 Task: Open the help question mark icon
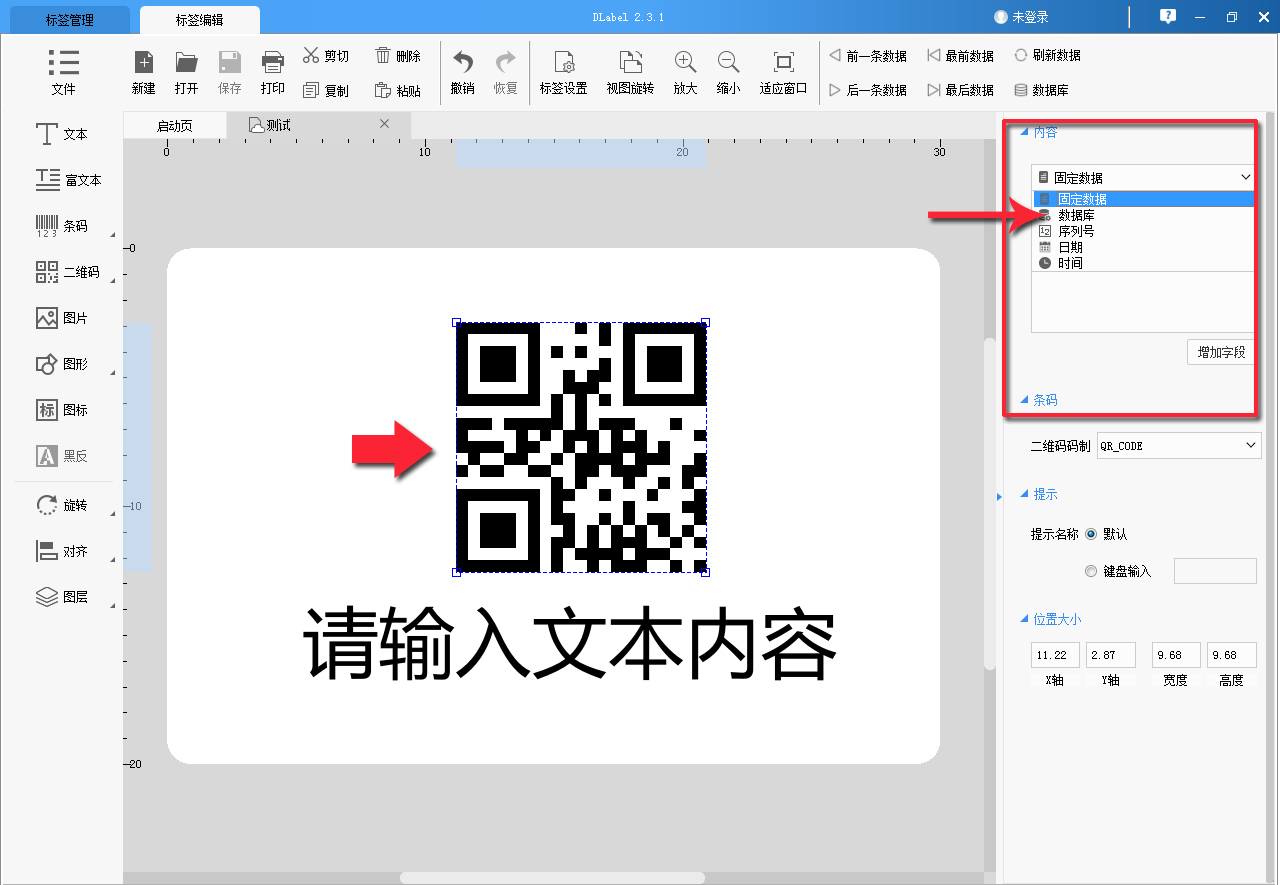(1167, 17)
